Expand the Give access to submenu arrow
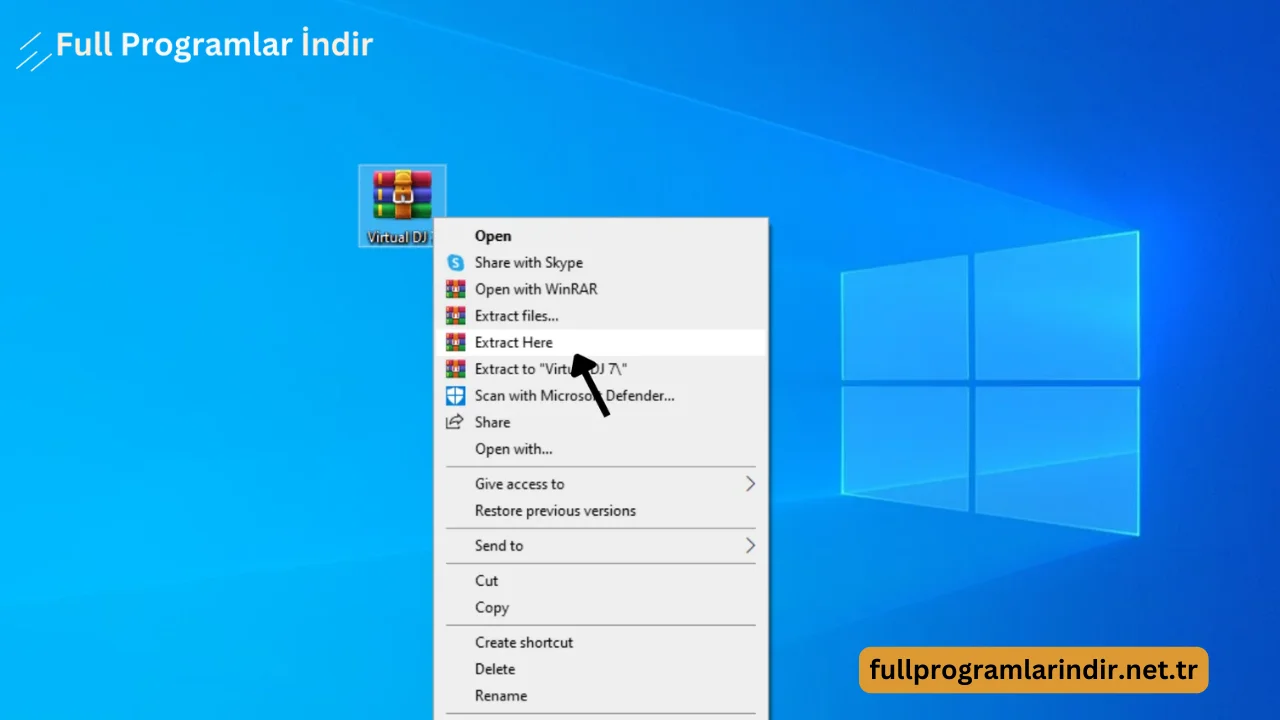Image resolution: width=1280 pixels, height=720 pixels. 750,484
